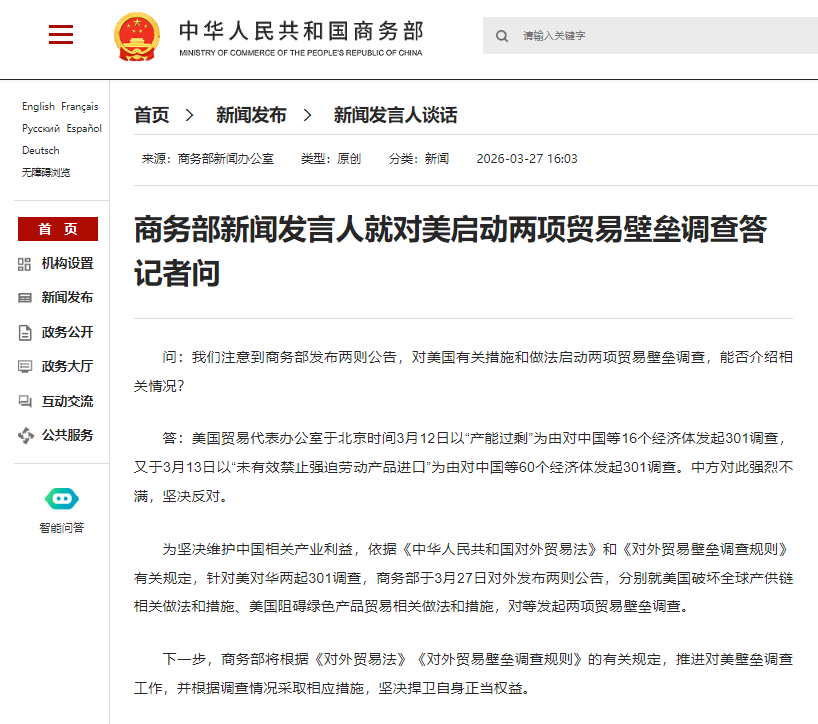Go to 首页 in the breadcrumb
Viewport: 818px width, 724px height.
click(152, 116)
